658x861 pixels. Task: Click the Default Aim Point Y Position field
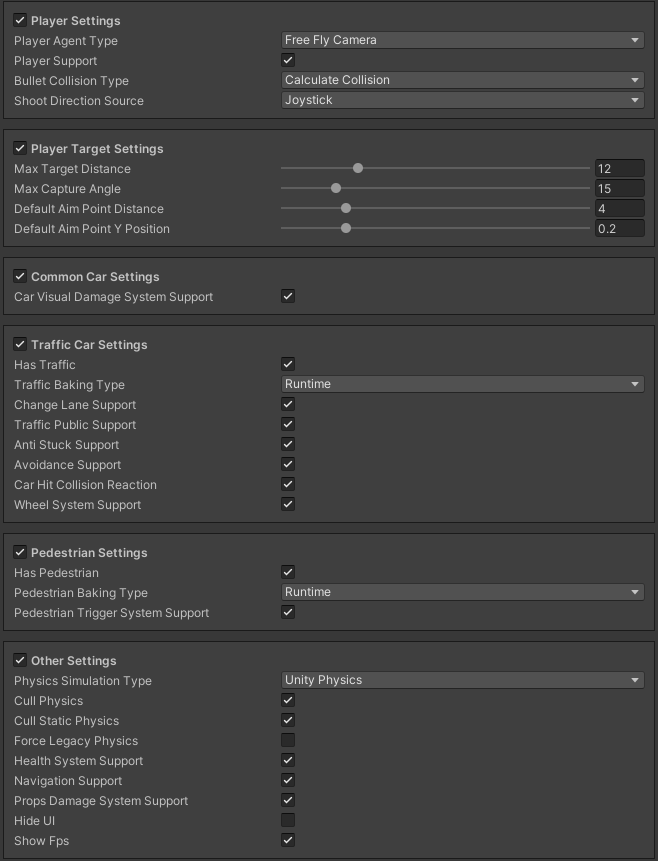pos(620,228)
